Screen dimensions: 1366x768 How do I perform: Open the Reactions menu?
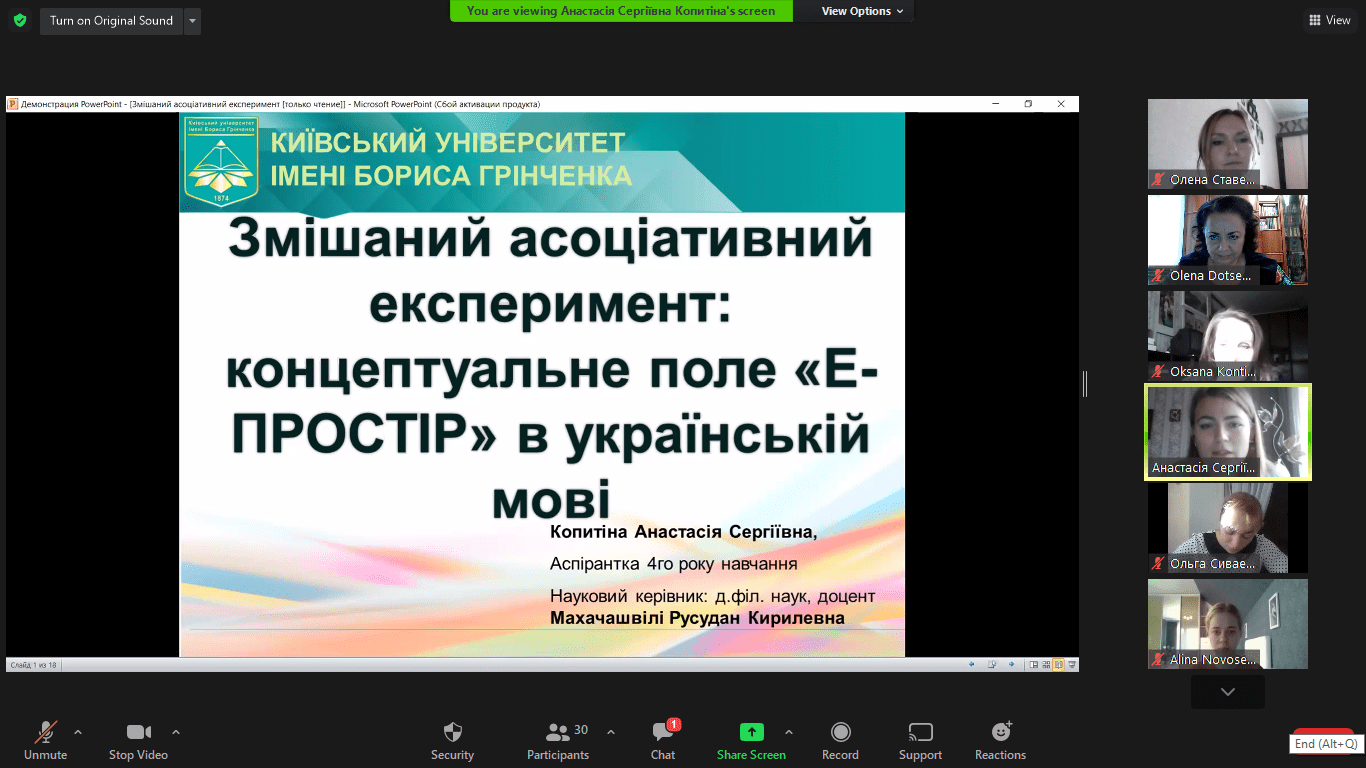tap(1000, 740)
